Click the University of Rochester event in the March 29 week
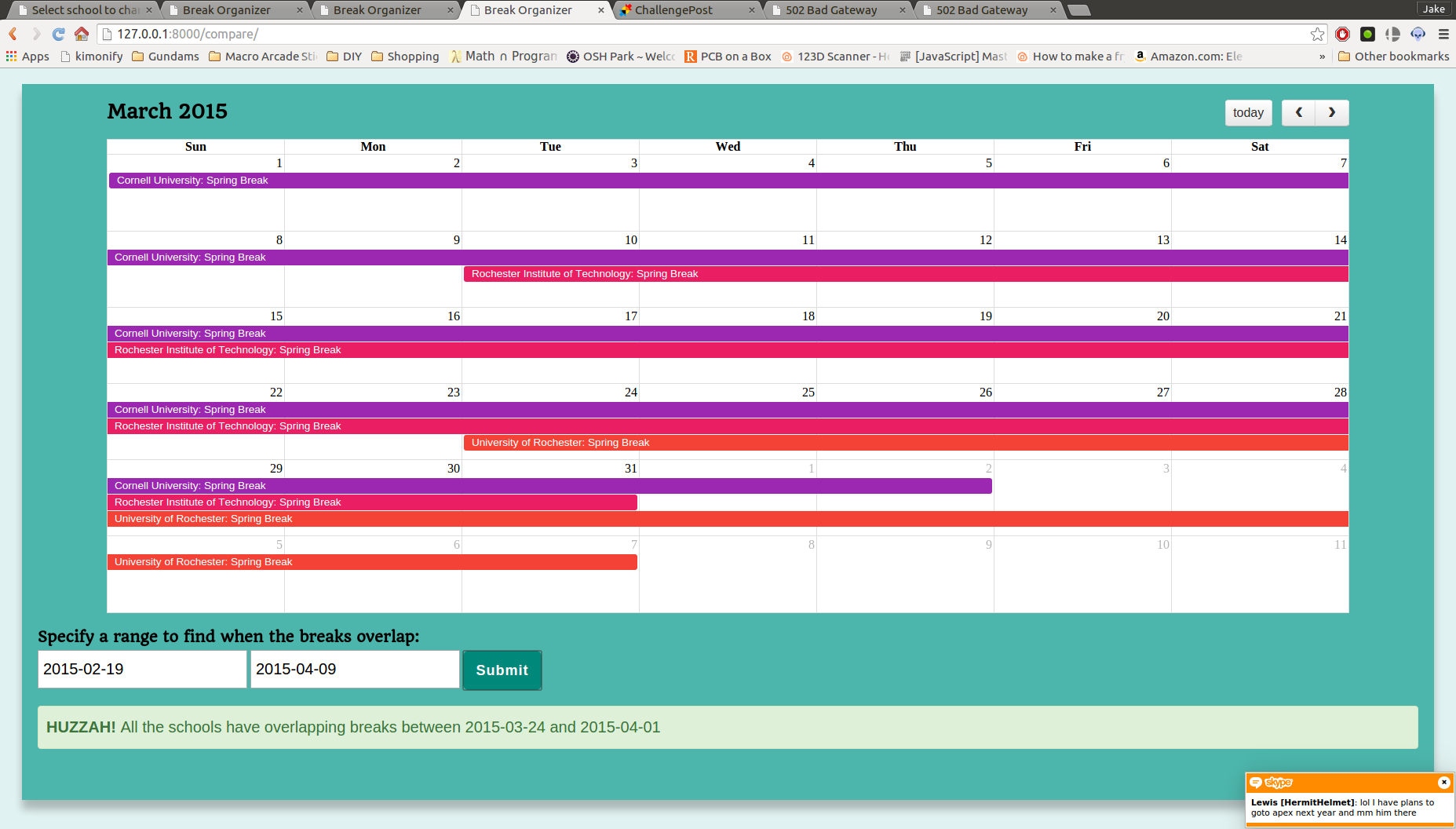The image size is (1456, 829). coord(728,519)
